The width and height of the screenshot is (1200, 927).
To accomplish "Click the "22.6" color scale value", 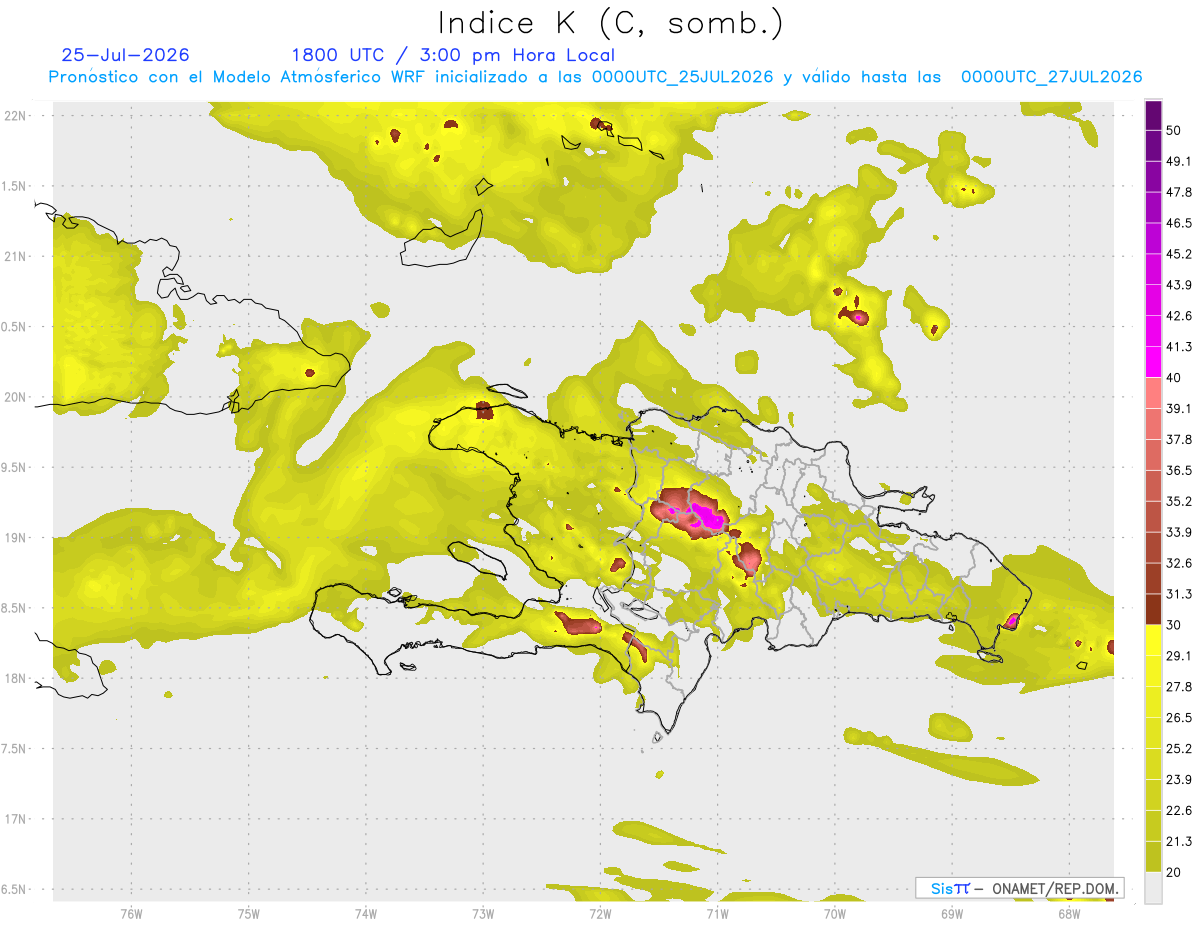I will pyautogui.click(x=1179, y=811).
